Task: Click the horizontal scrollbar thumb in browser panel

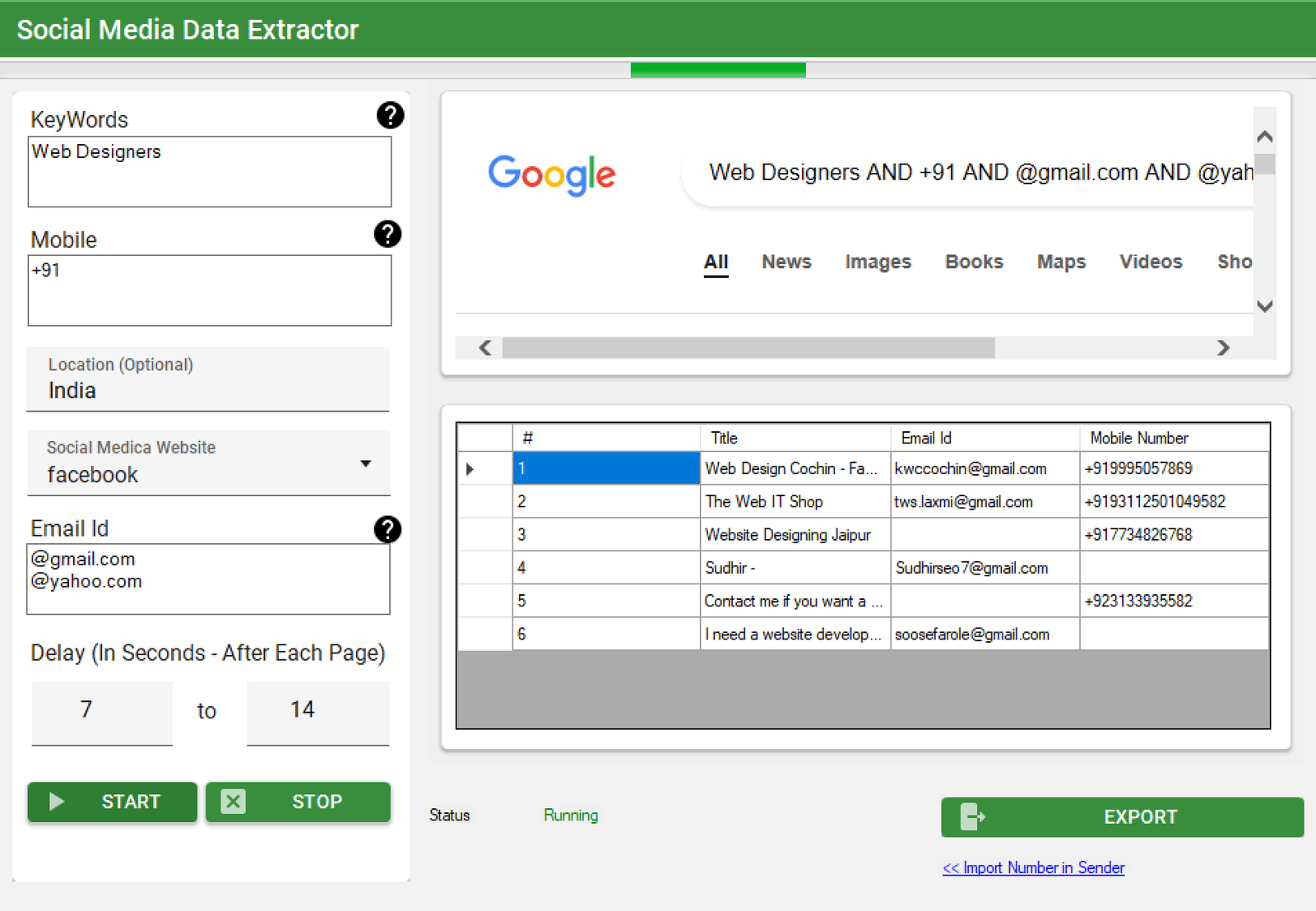Action: [x=748, y=348]
